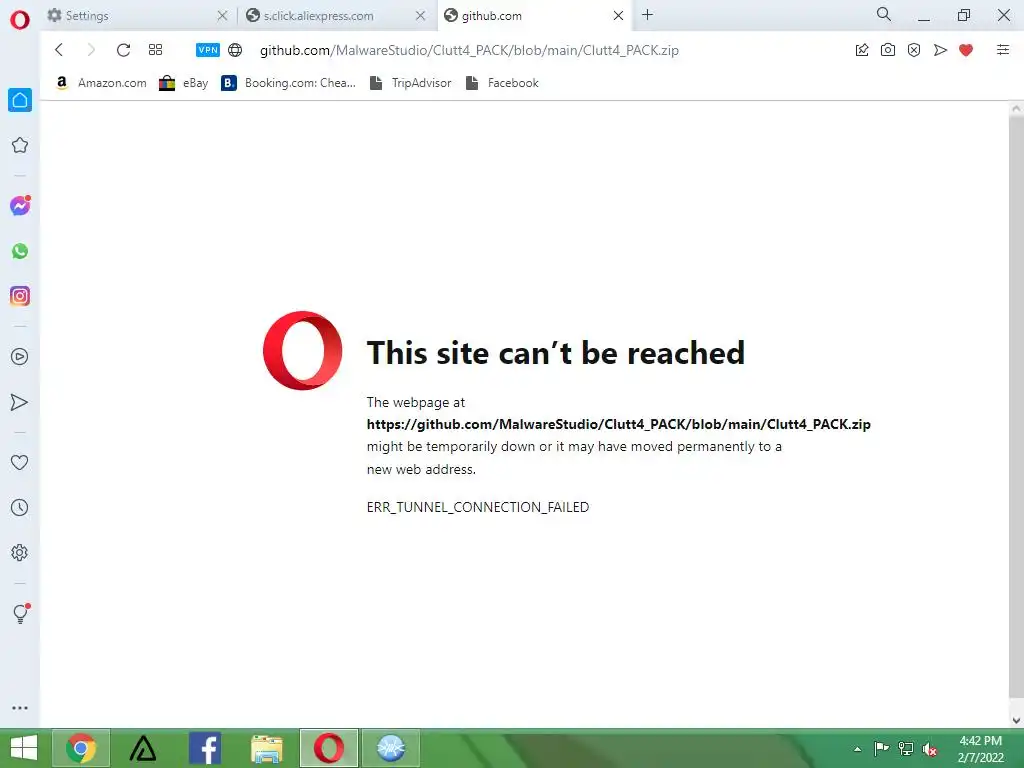This screenshot has width=1024, height=768.
Task: Open the TripAdvisor bookmark
Action: tap(411, 83)
